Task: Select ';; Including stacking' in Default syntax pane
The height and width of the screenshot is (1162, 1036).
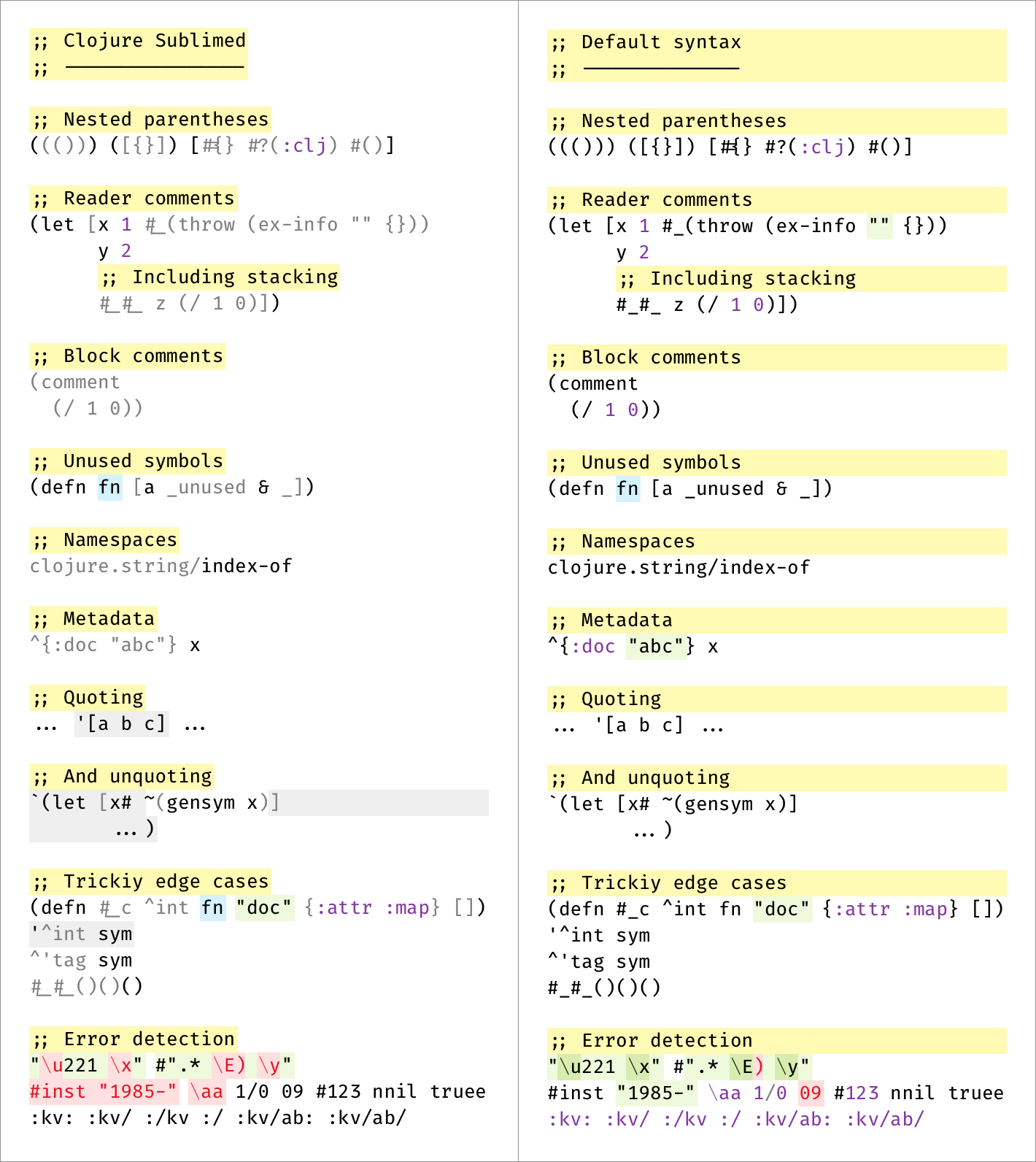Action: pyautogui.click(x=737, y=279)
